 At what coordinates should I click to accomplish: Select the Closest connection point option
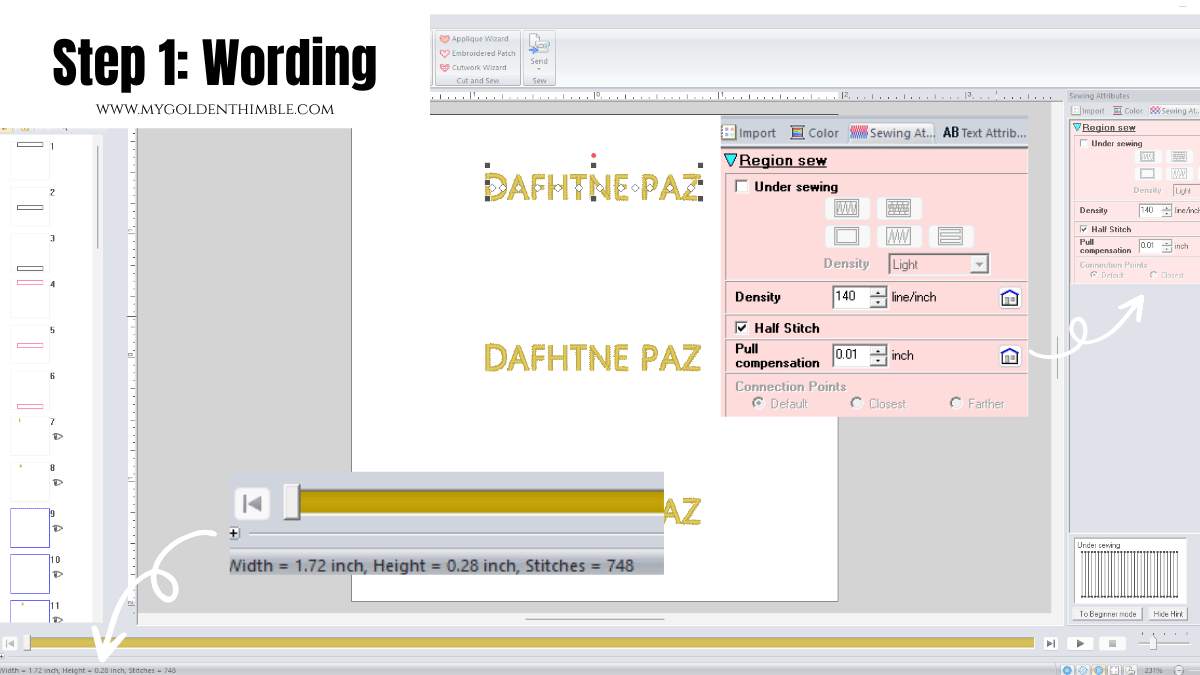point(856,402)
